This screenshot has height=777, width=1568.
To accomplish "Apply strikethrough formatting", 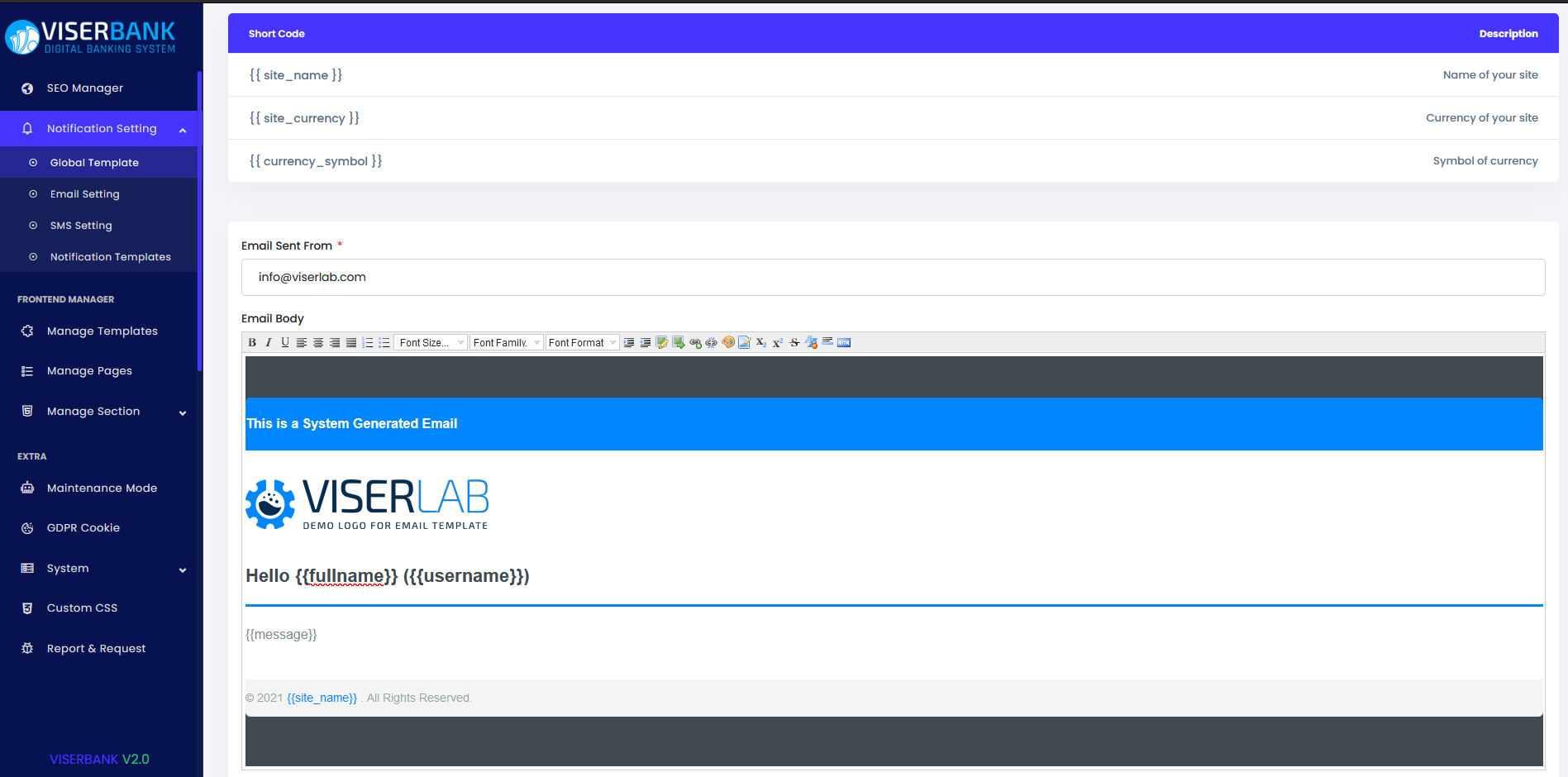I will (794, 342).
